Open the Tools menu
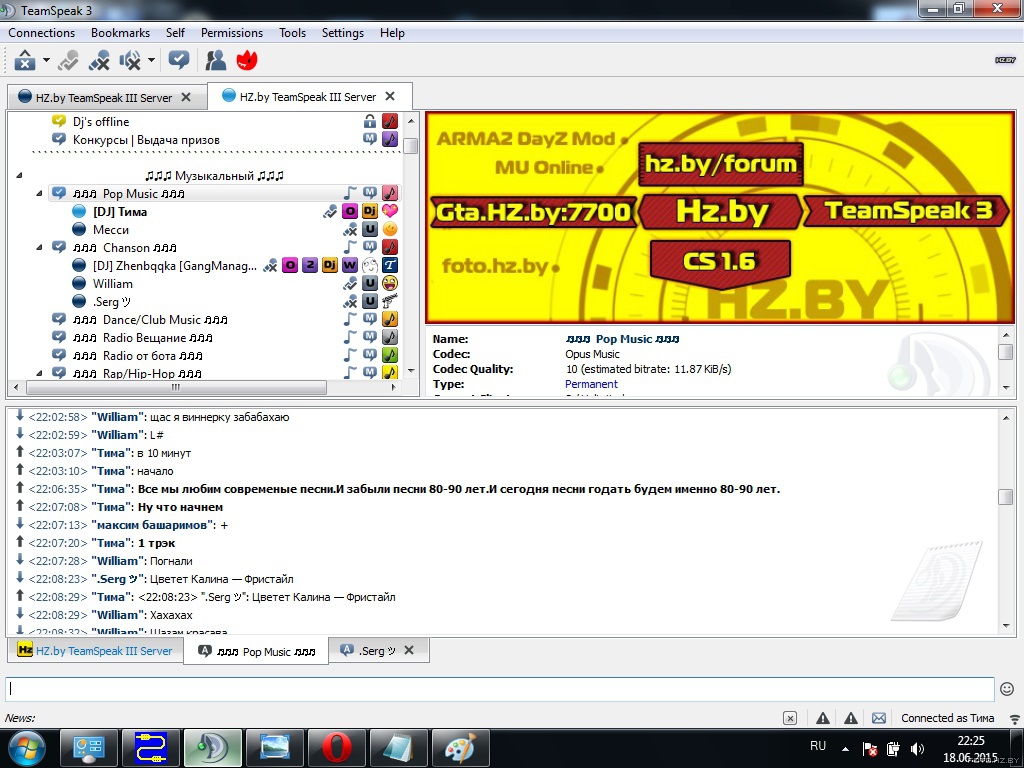The image size is (1024, 768). click(x=292, y=33)
